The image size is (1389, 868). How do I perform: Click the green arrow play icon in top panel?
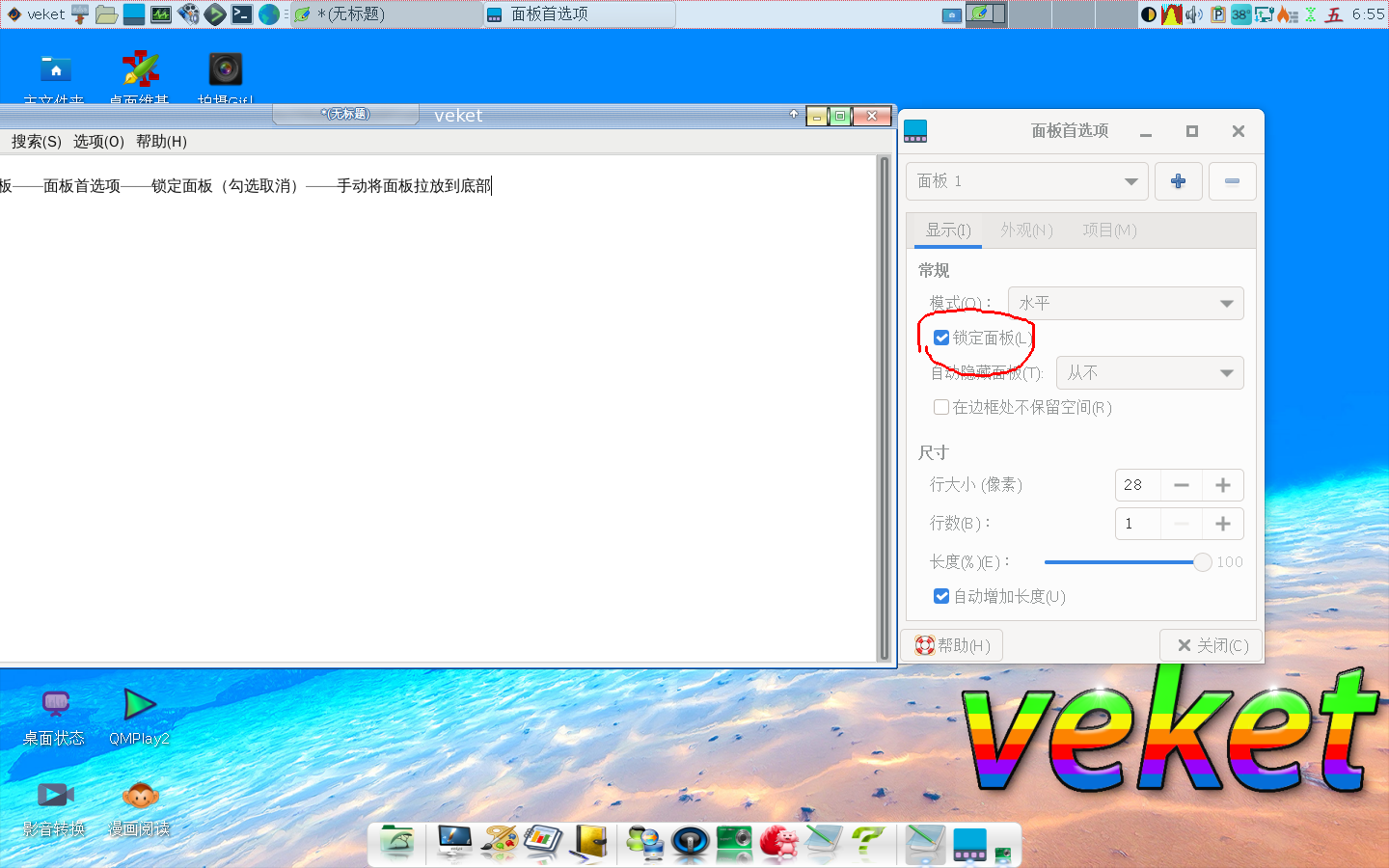tap(215, 14)
